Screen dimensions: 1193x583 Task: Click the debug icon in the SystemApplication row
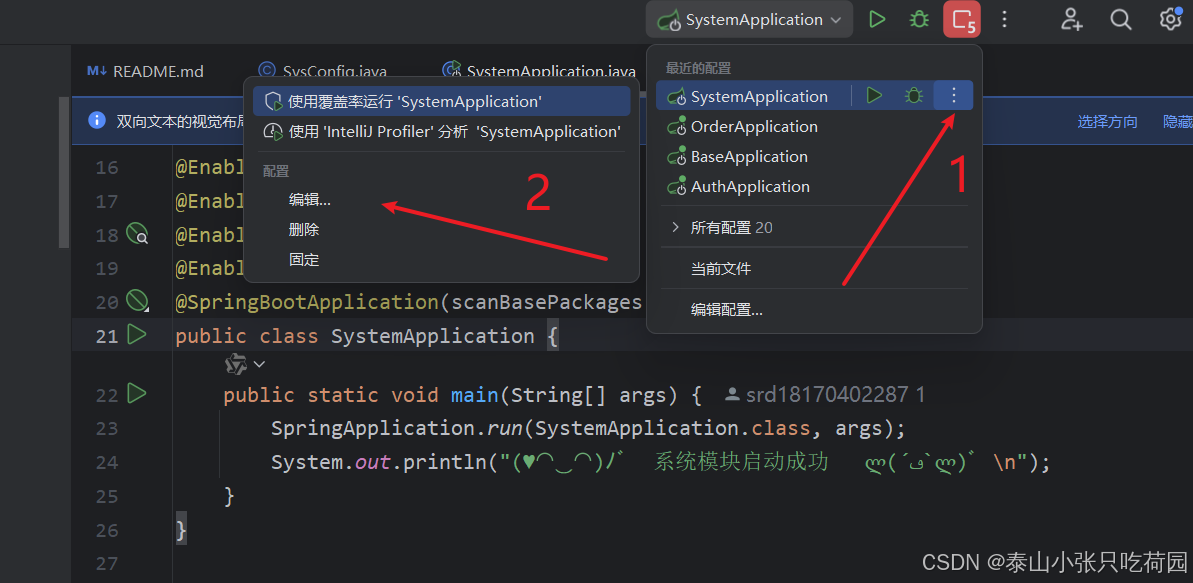click(914, 96)
